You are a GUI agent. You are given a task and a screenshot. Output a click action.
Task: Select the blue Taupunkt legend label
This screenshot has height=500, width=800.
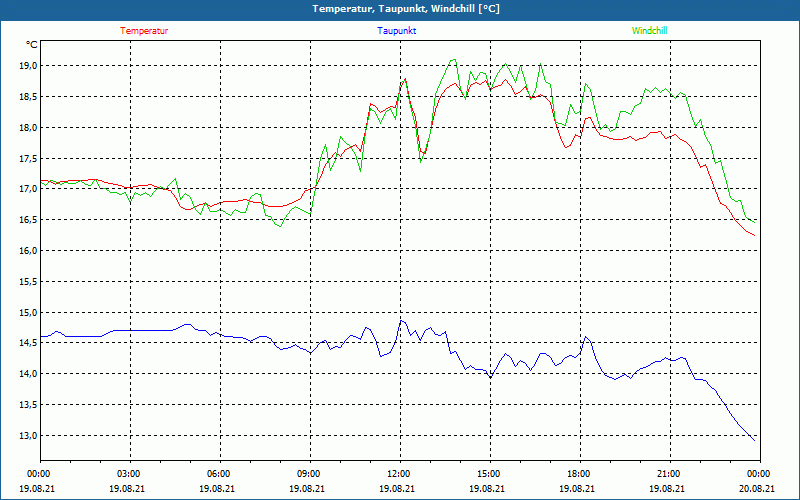(397, 31)
